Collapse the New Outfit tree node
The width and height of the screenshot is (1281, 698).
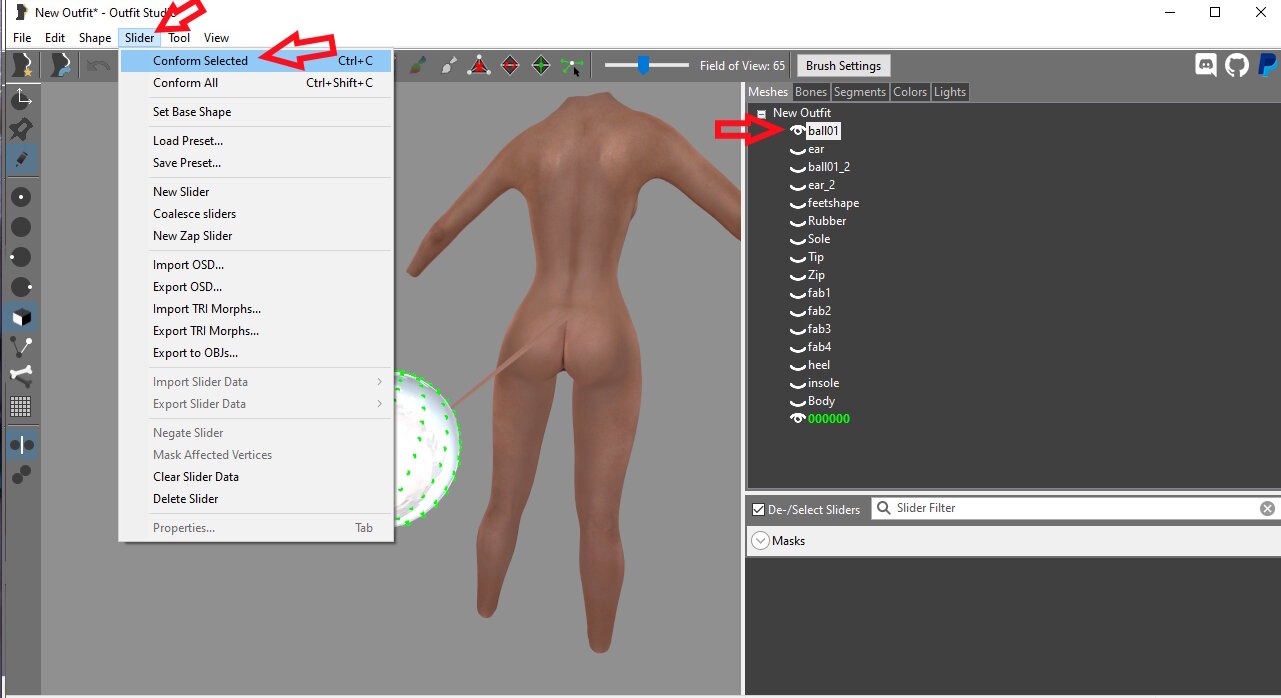coord(761,114)
